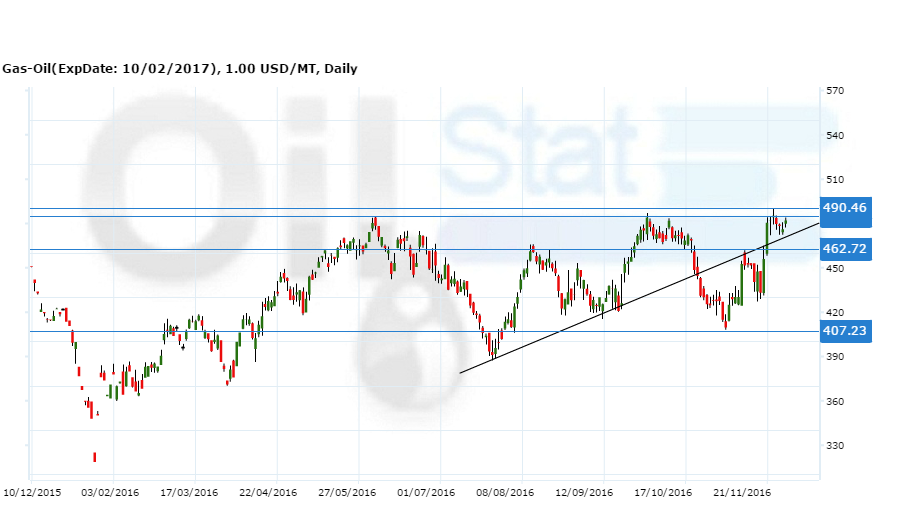909x509 pixels.
Task: Click the 407.23 support price label
Action: click(845, 332)
